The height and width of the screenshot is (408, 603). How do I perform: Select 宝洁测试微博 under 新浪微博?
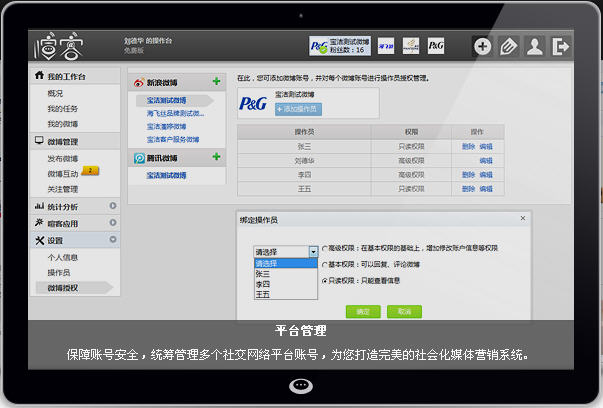coord(167,100)
